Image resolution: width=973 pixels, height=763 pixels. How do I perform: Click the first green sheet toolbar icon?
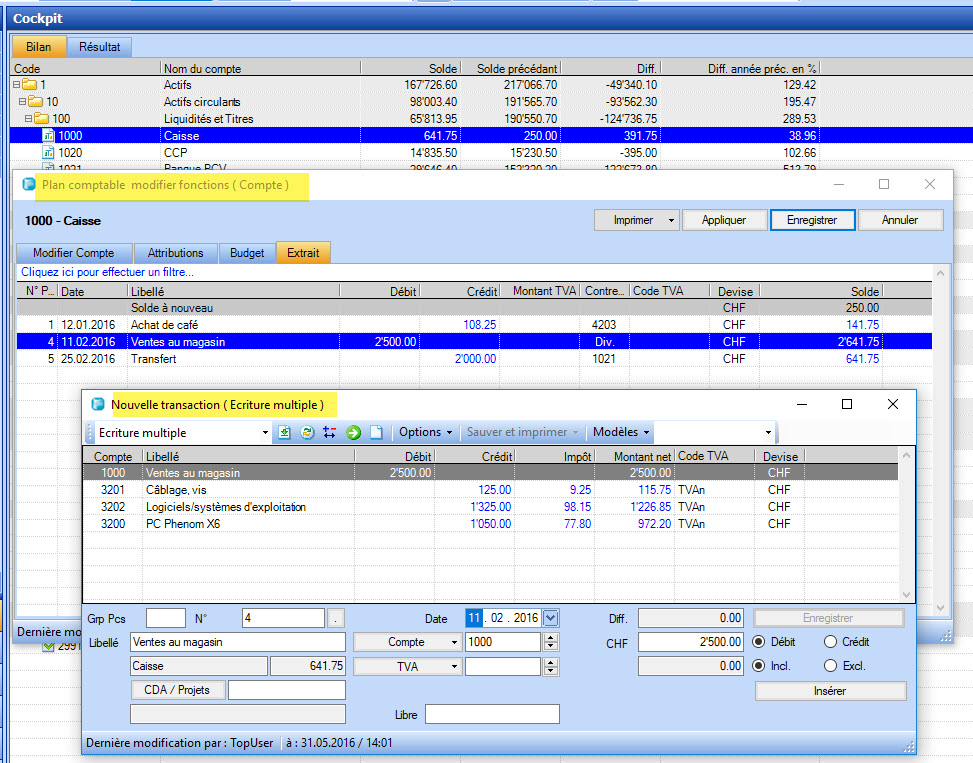pos(284,433)
